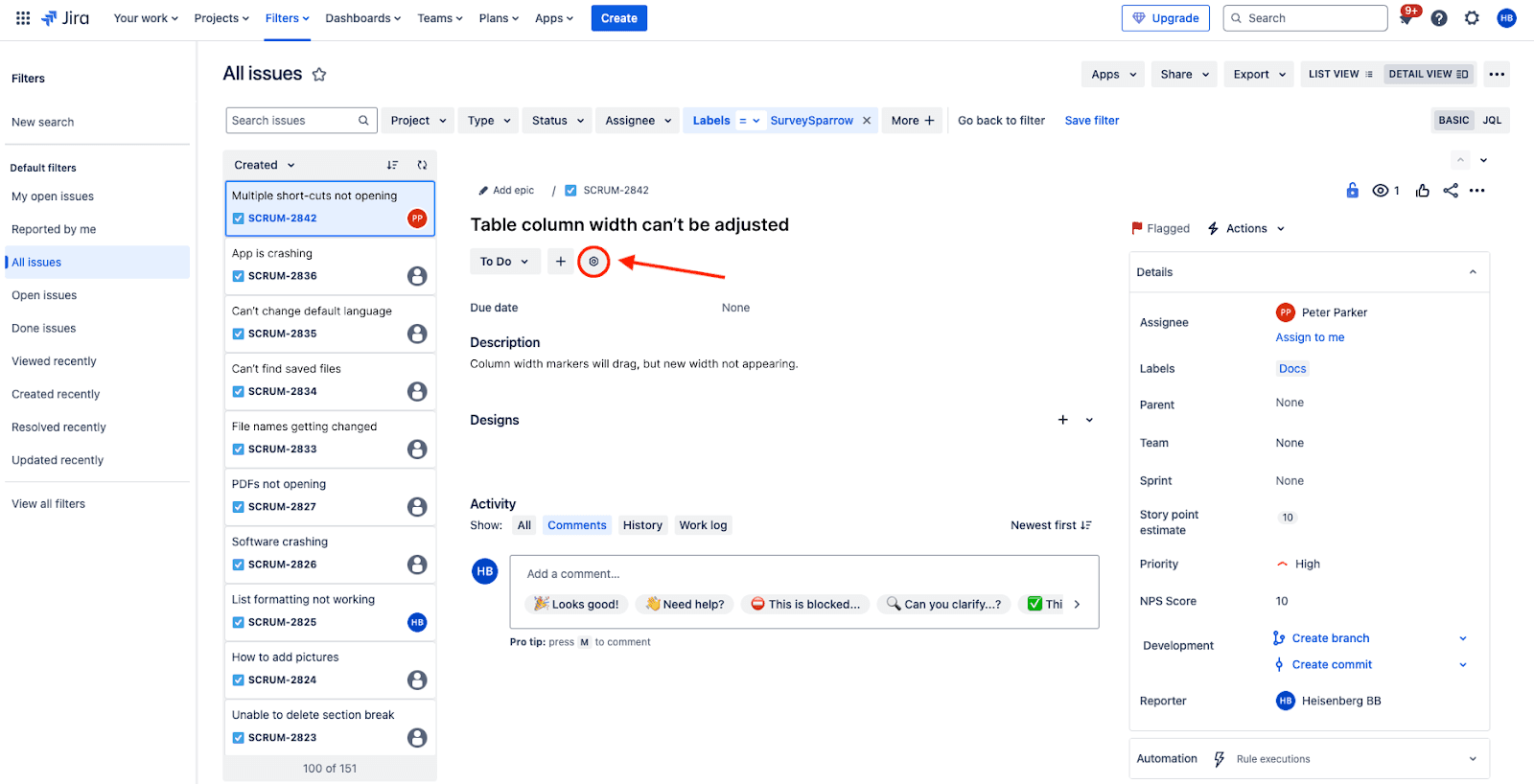The image size is (1534, 784).
Task: Open the To Do status dropdown
Action: [504, 262]
